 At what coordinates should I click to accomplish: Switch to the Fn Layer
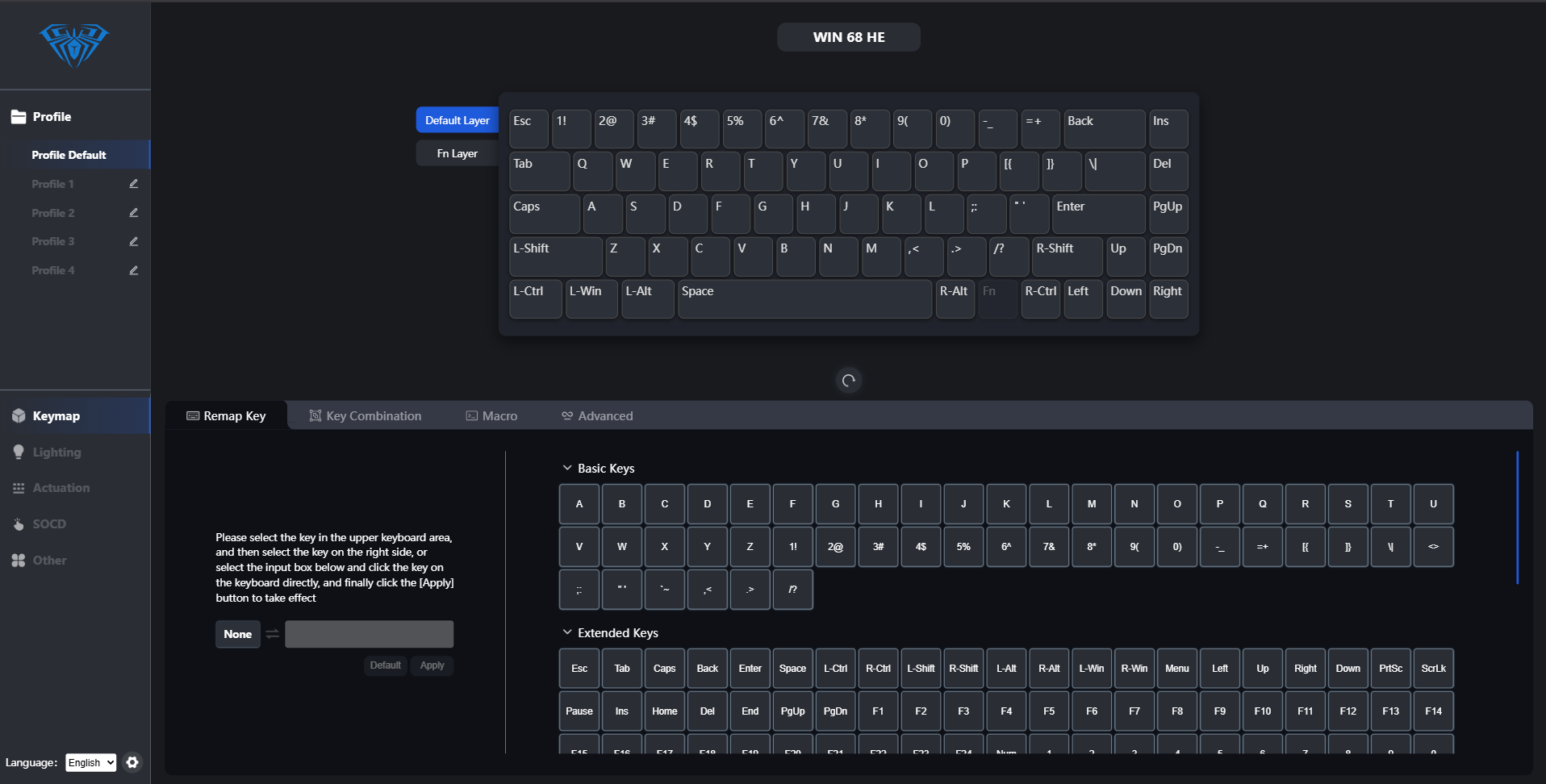click(458, 153)
